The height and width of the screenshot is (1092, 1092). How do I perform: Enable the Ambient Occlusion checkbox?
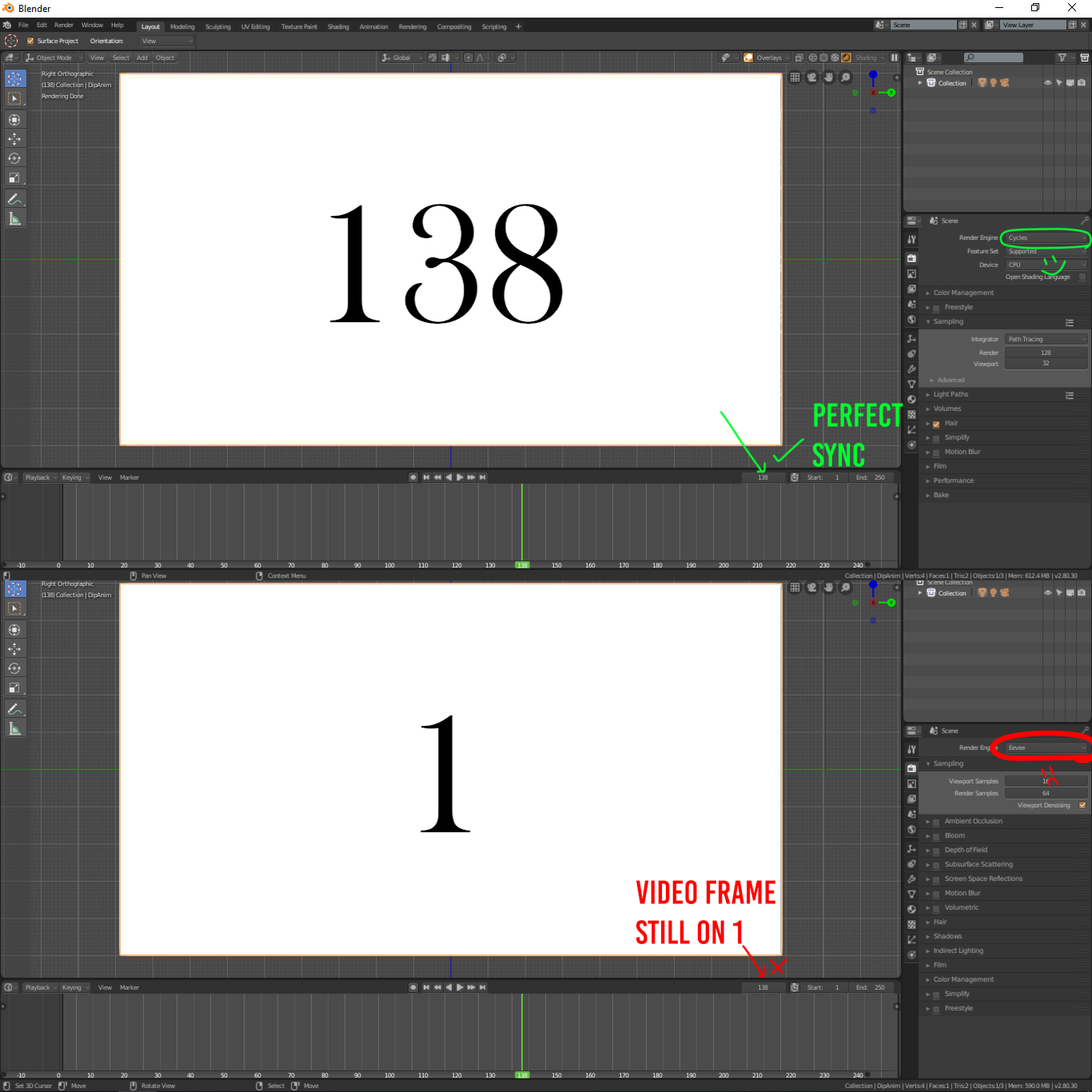(x=936, y=822)
